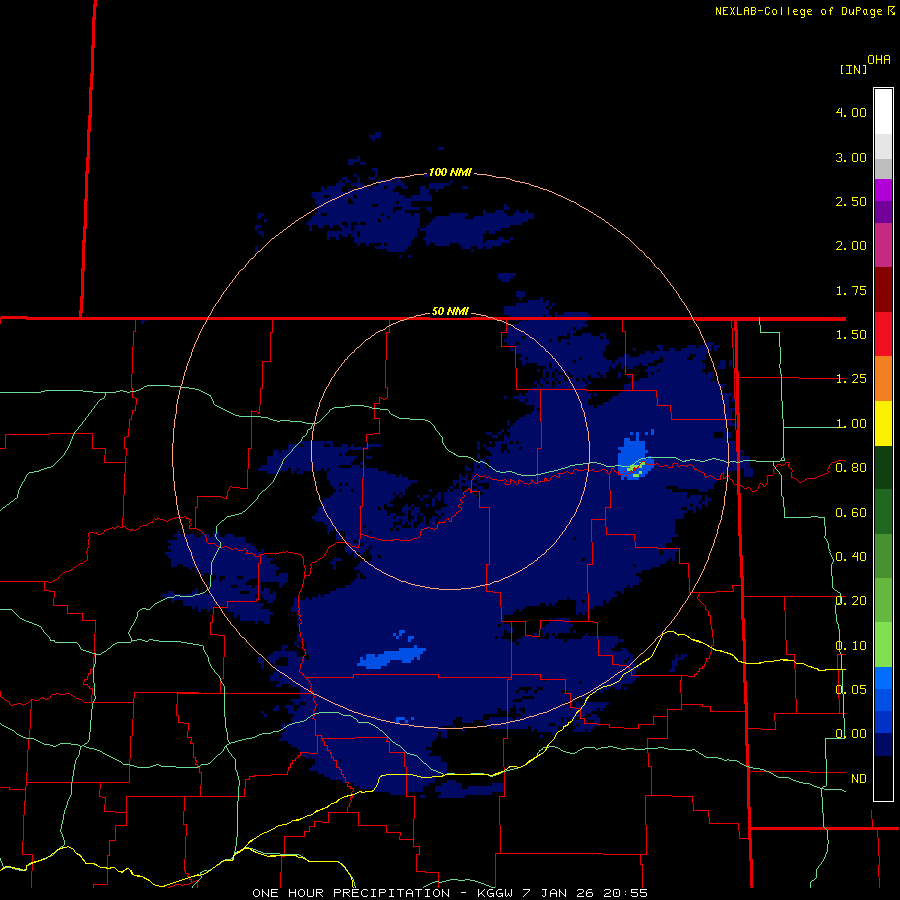Click the 3.00 legend value
The image size is (900, 900).
(851, 157)
